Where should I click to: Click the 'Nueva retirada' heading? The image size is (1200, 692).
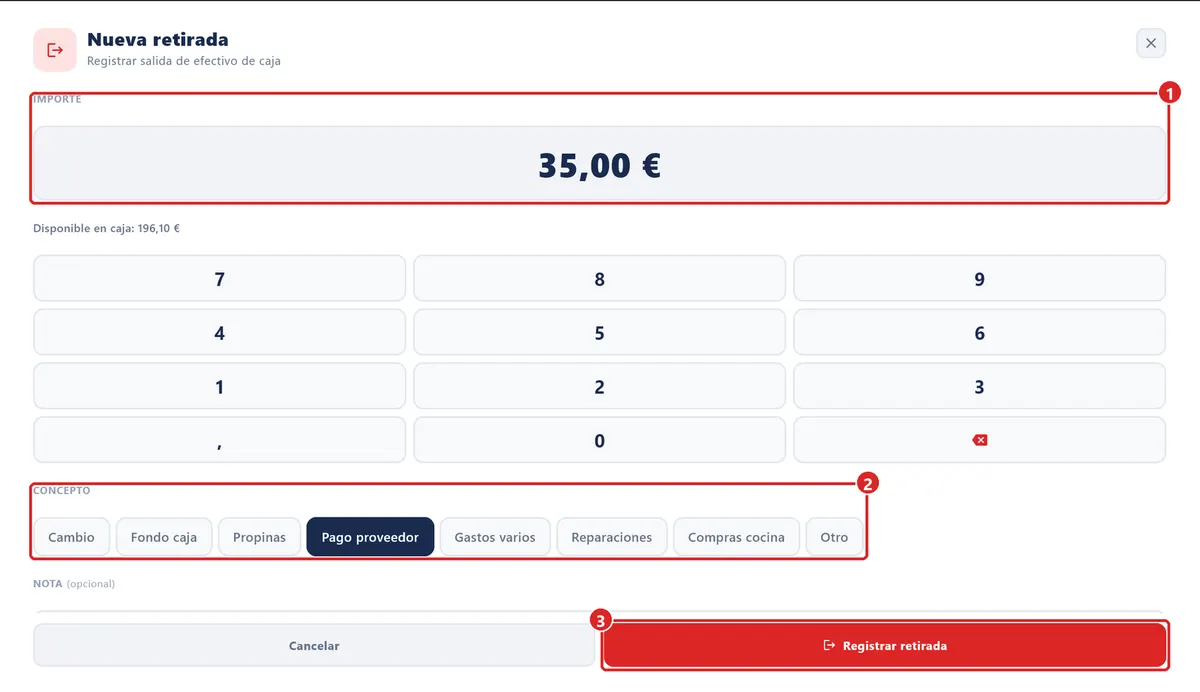click(158, 40)
